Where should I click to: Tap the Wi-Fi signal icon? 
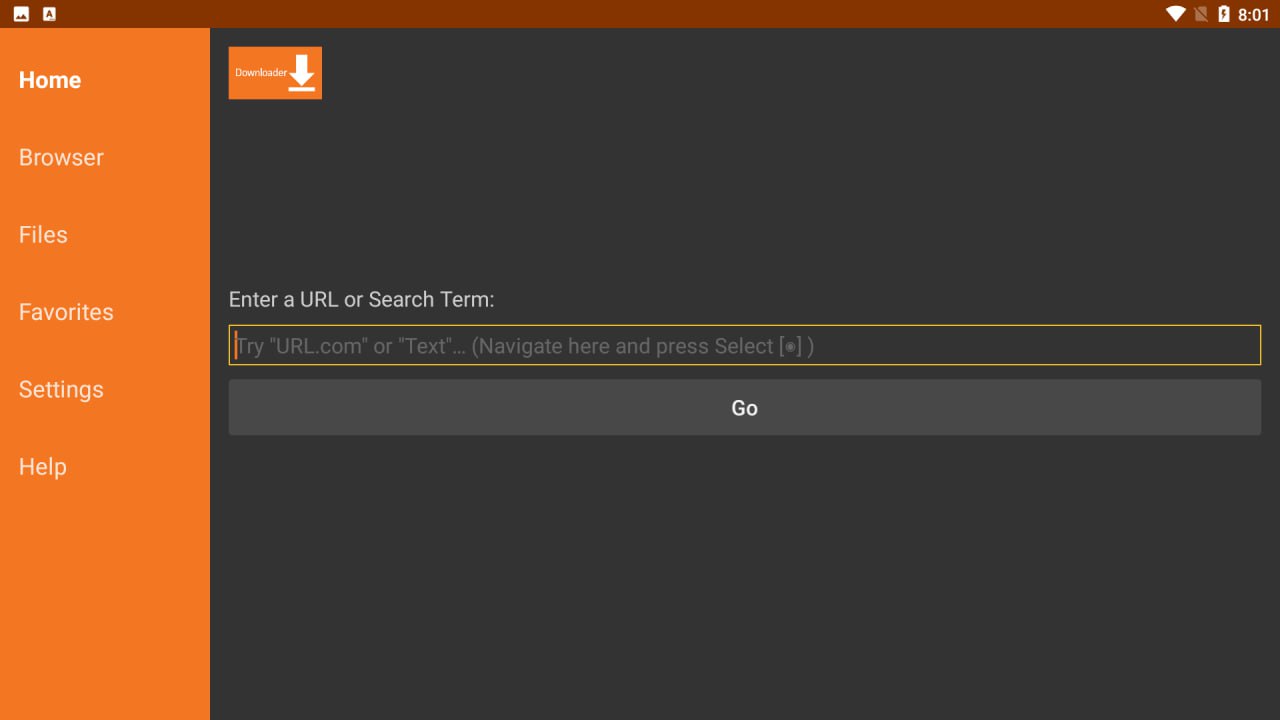click(x=1175, y=14)
